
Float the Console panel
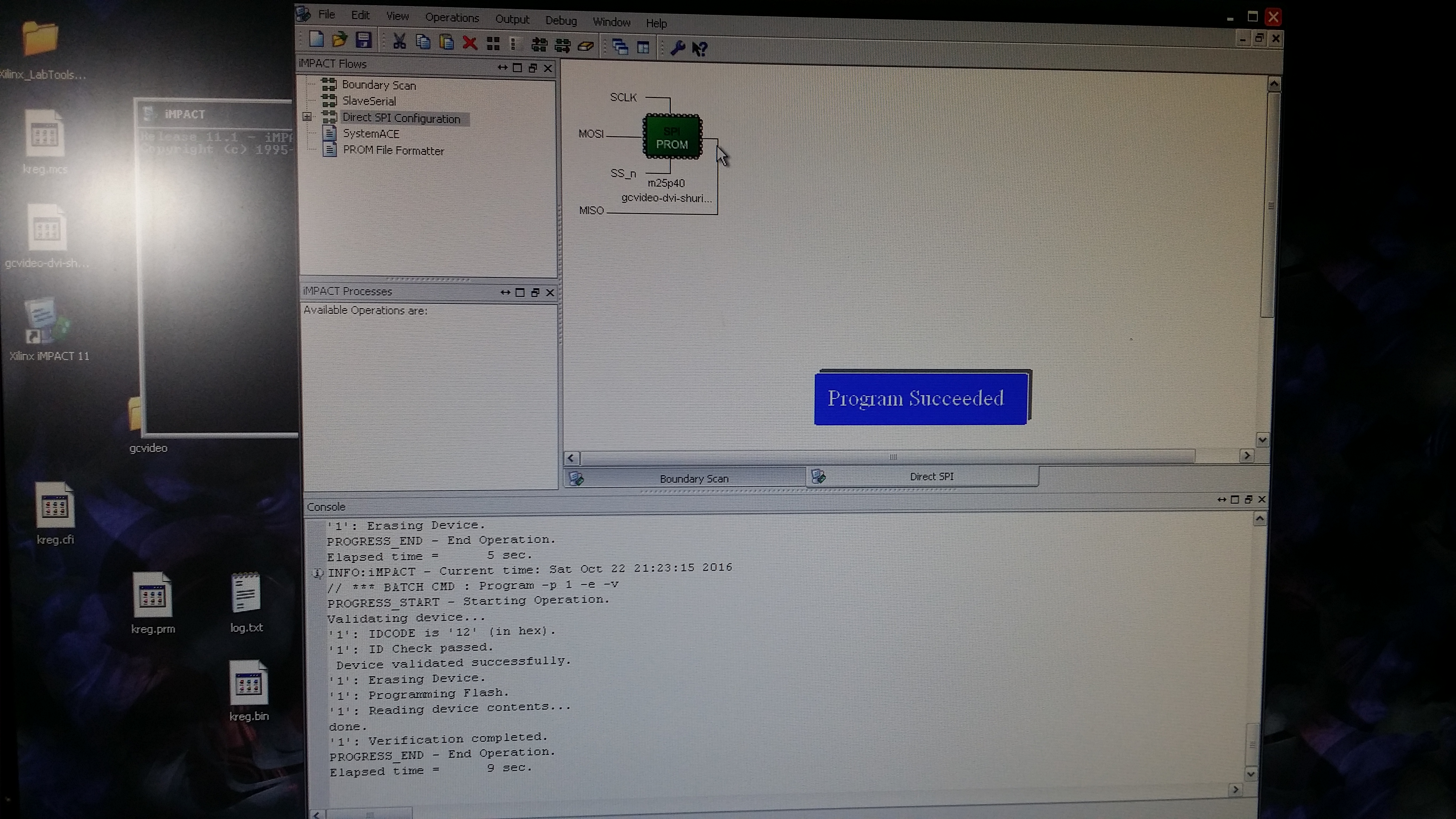pyautogui.click(x=1249, y=500)
